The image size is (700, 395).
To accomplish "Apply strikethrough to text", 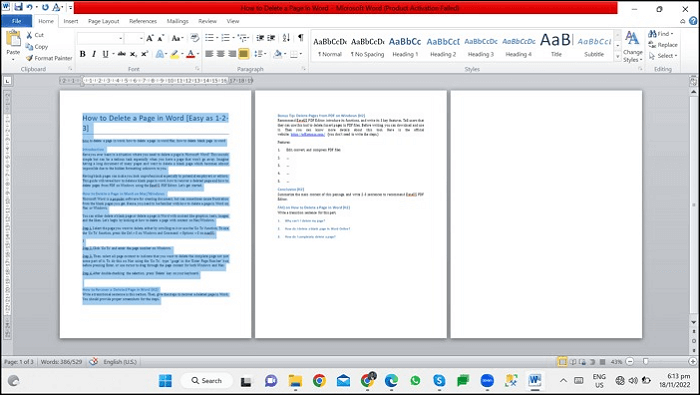I will [121, 54].
